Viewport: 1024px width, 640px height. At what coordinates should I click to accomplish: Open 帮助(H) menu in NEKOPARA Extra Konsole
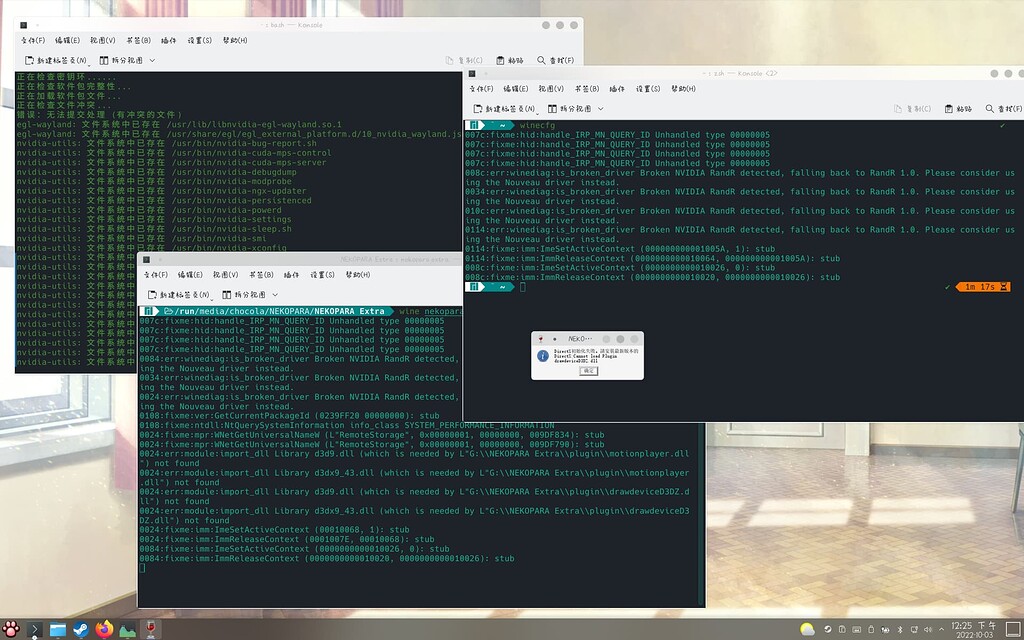[358, 275]
